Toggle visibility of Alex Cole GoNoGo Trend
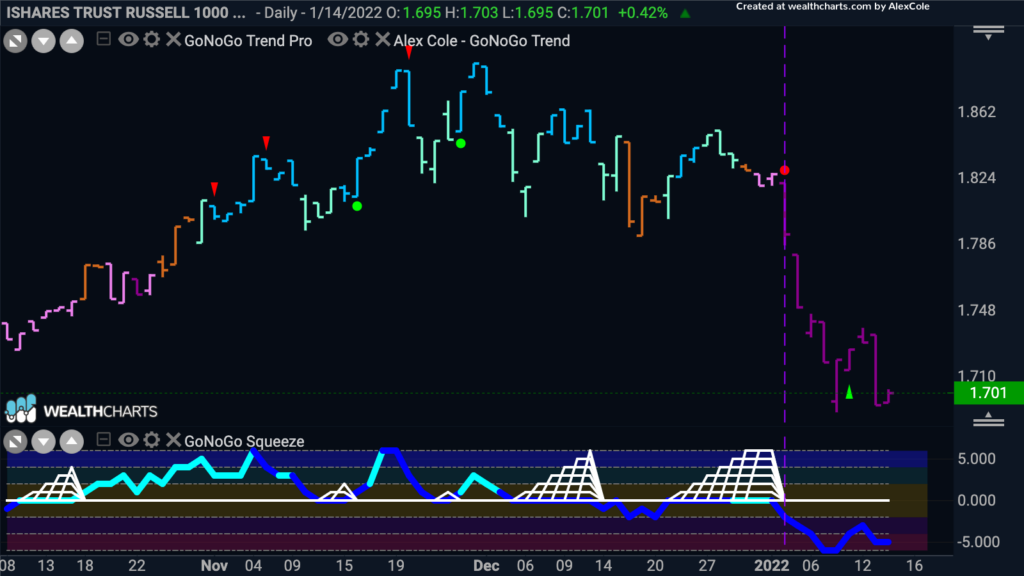The height and width of the screenshot is (576, 1024). (338, 40)
